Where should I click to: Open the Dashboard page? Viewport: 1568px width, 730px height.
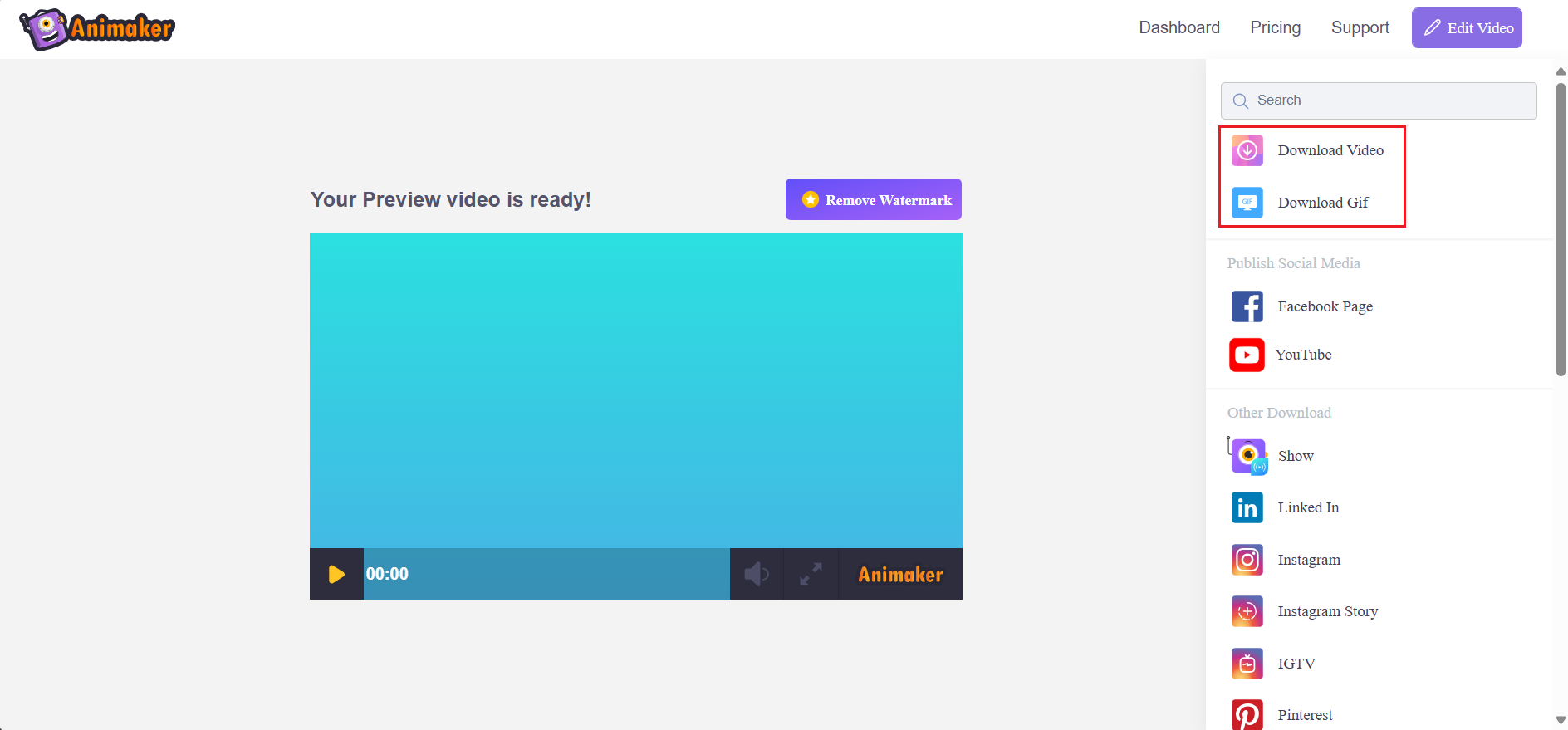(x=1179, y=27)
